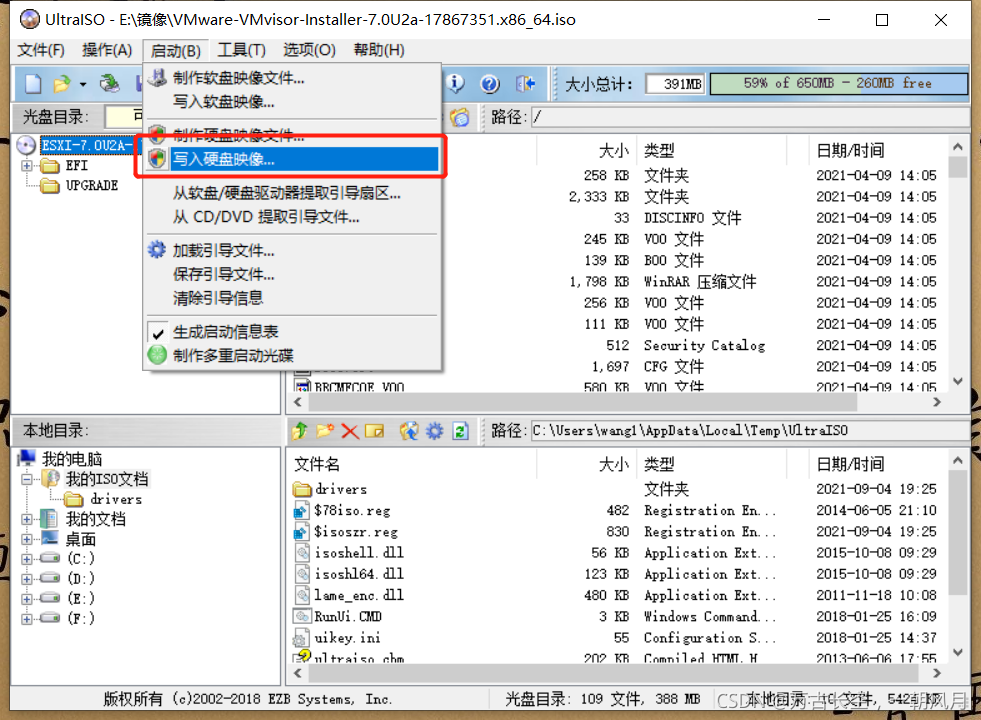
Task: Expand the 桌面 tree node
Action: (x=26, y=539)
